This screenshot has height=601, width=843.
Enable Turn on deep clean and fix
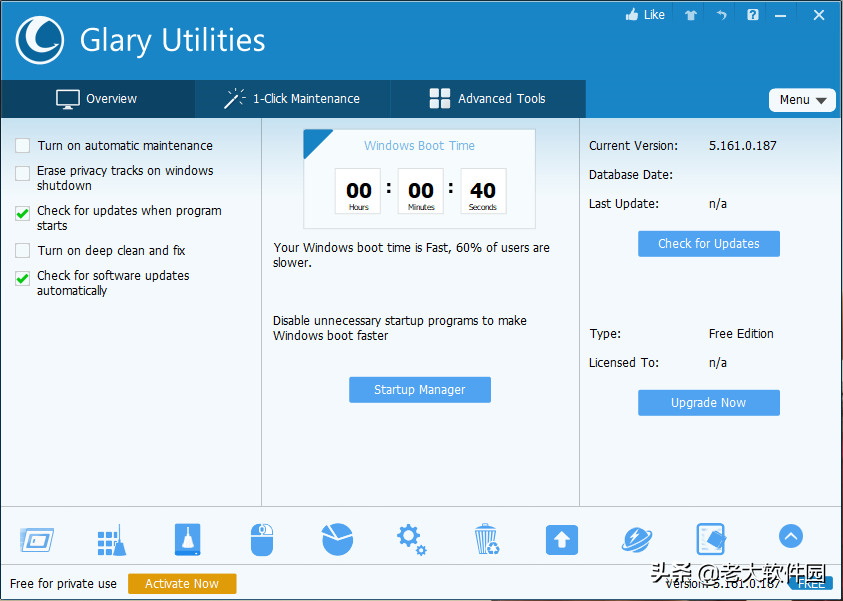point(22,251)
